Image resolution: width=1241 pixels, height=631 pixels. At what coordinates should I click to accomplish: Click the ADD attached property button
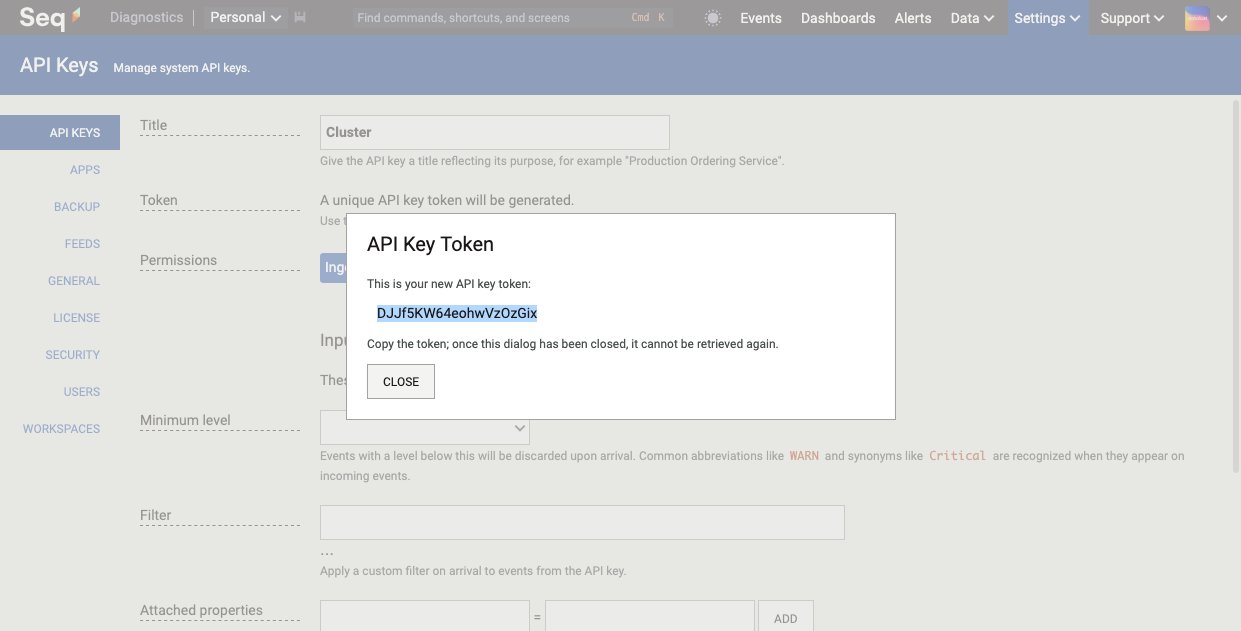tap(786, 616)
